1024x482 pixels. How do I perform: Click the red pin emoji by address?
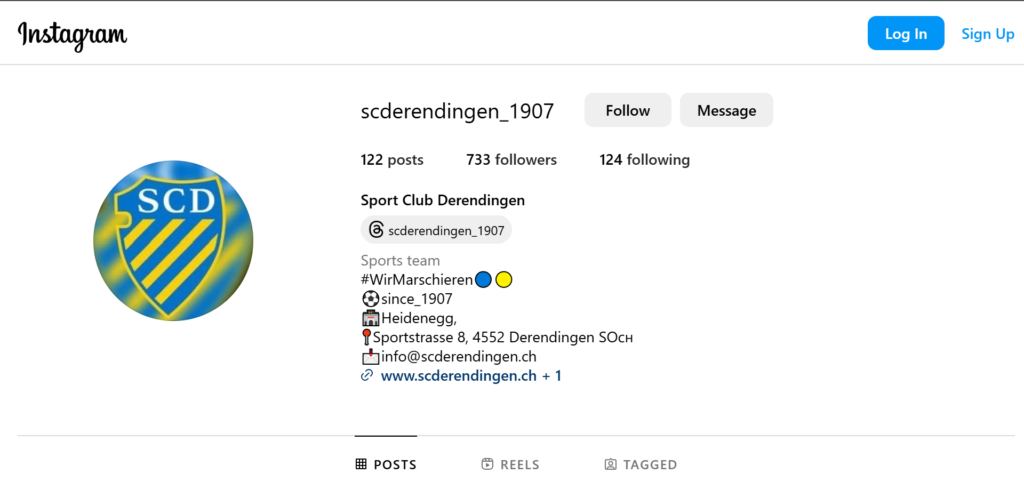click(366, 338)
